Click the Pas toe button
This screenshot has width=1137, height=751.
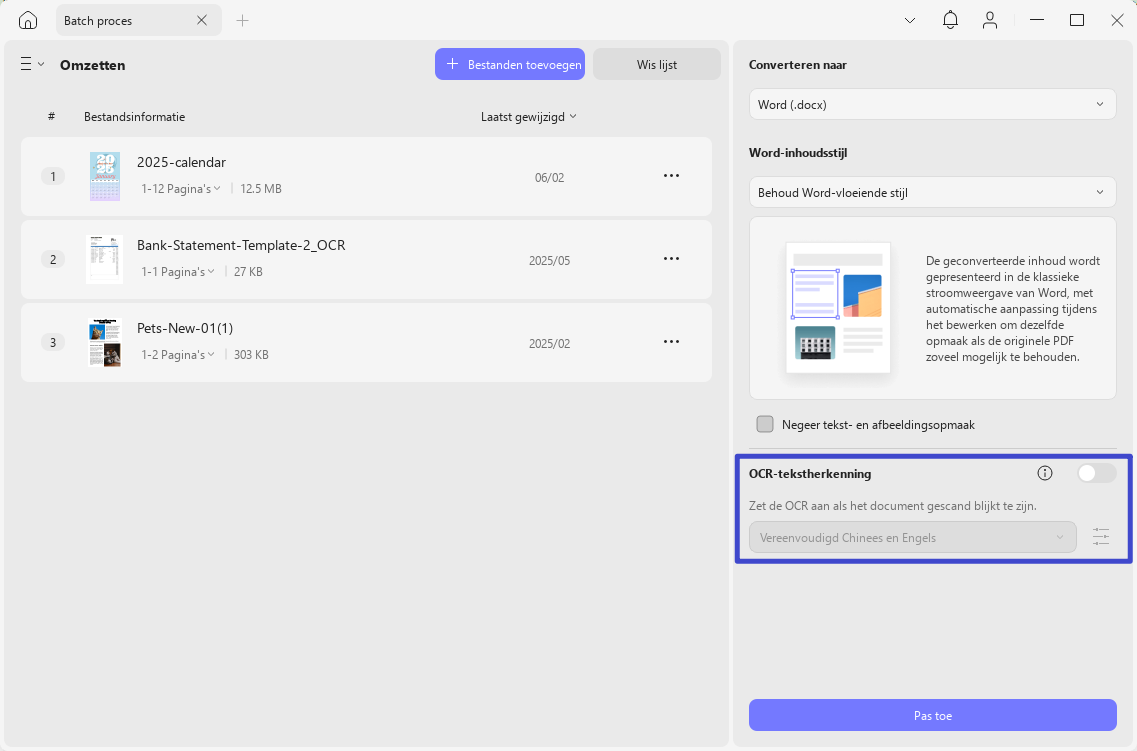[x=932, y=715]
